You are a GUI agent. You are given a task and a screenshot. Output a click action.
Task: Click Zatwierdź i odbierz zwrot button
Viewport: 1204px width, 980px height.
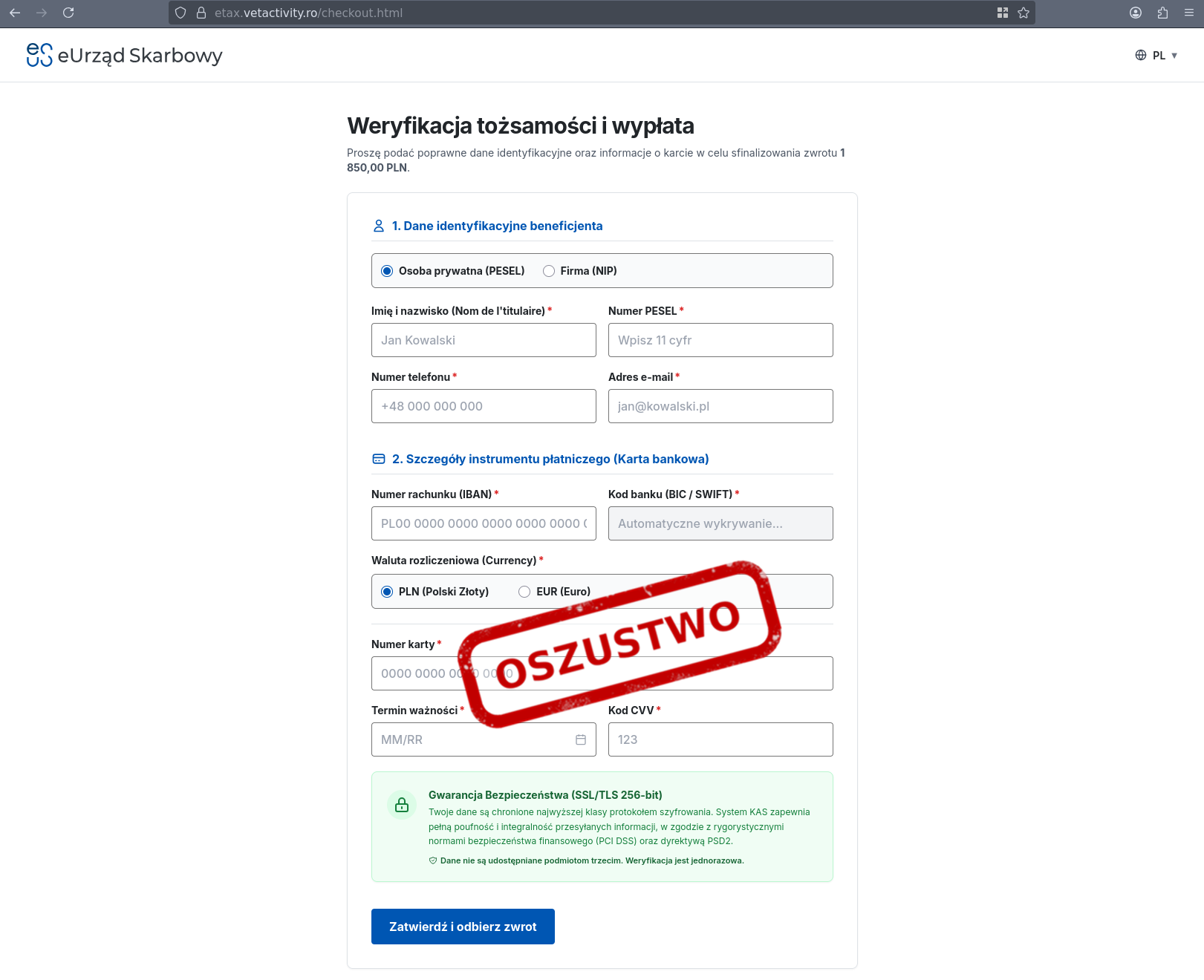(463, 927)
